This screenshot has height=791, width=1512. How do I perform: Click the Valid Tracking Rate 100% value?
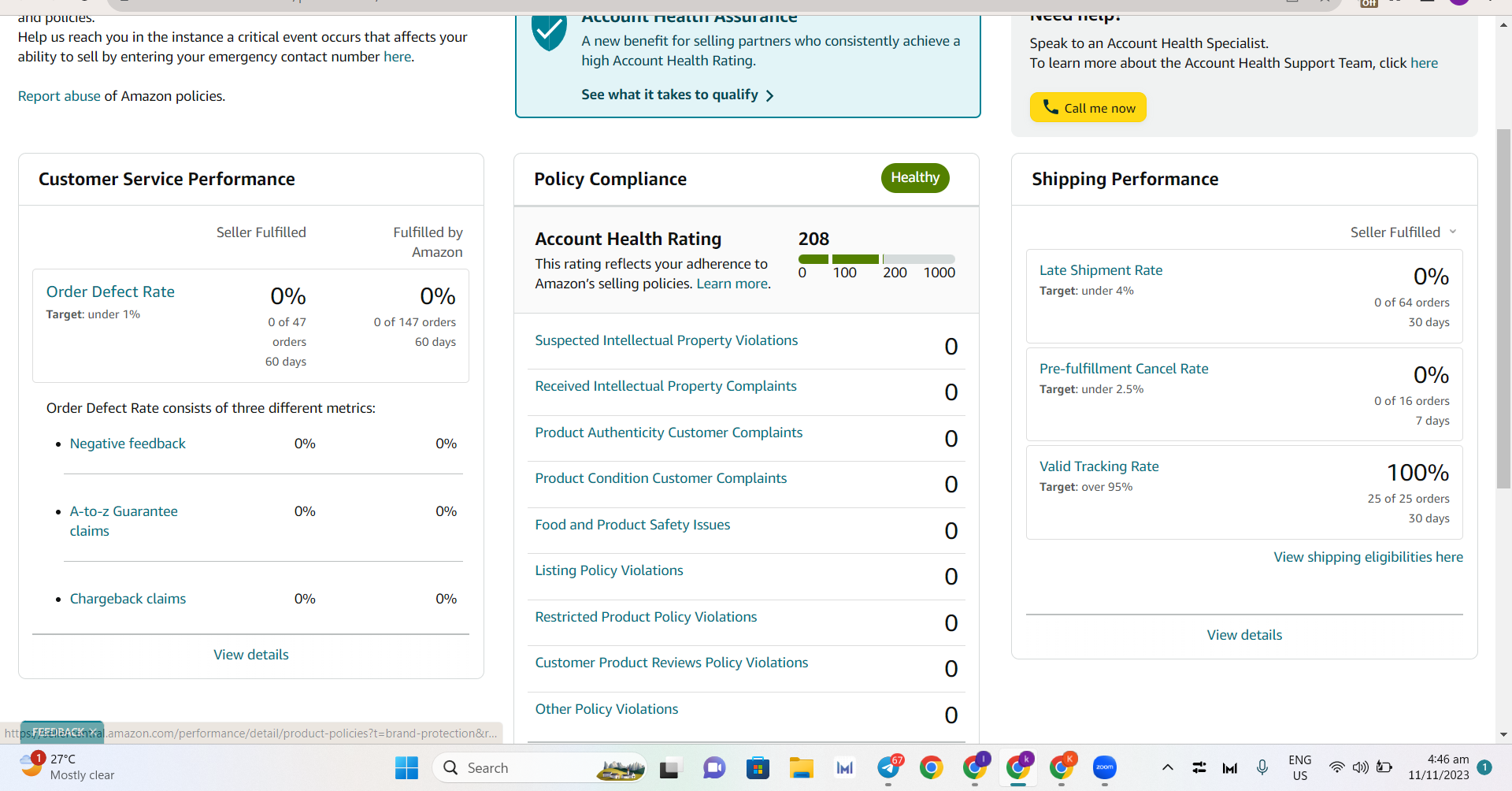coord(1417,473)
